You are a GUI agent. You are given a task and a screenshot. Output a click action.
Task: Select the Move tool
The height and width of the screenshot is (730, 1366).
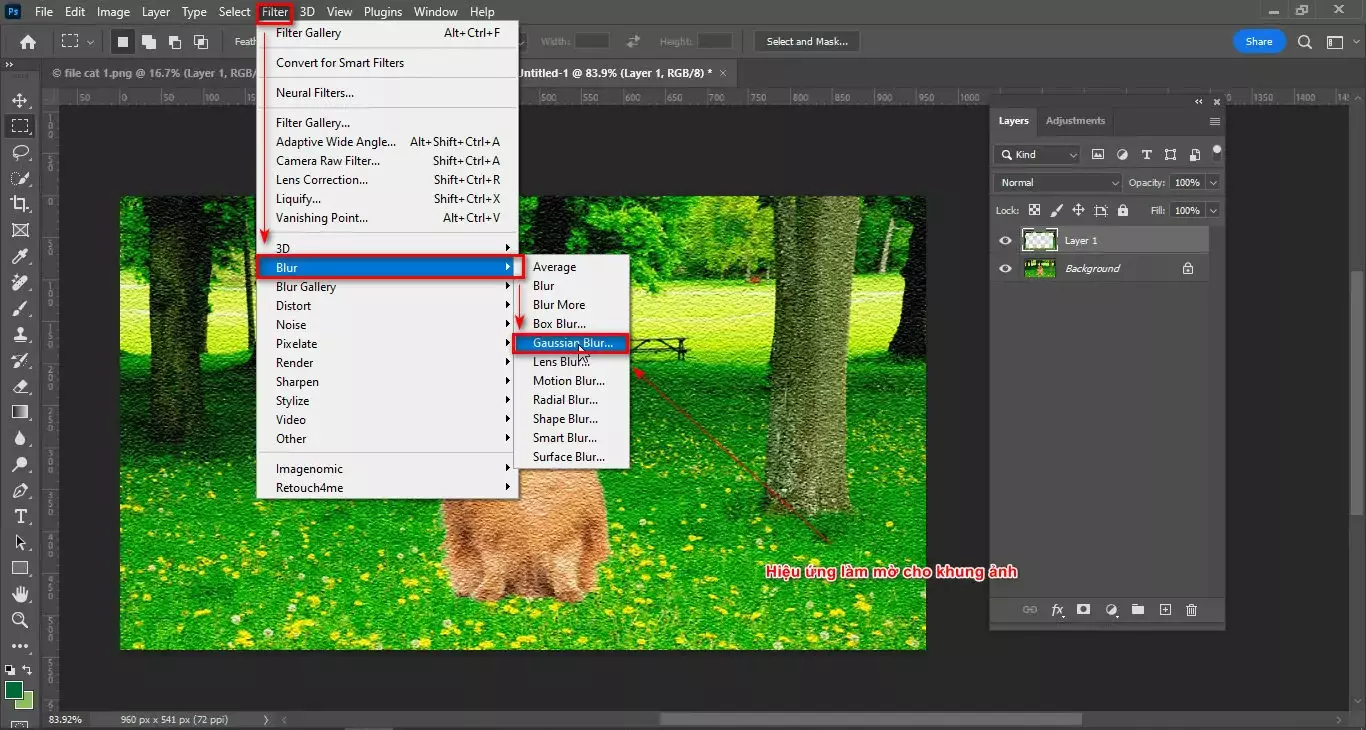20,100
